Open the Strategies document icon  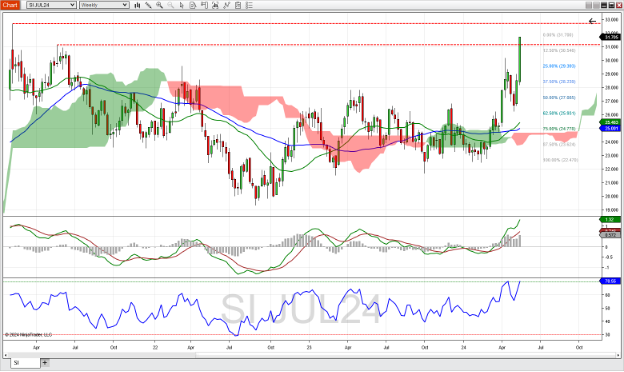[238, 5]
